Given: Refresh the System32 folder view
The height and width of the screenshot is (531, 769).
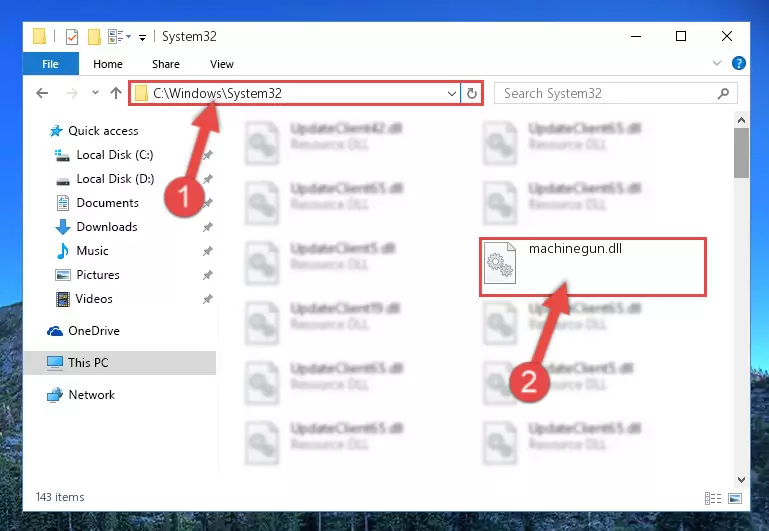Looking at the screenshot, I should click(472, 93).
